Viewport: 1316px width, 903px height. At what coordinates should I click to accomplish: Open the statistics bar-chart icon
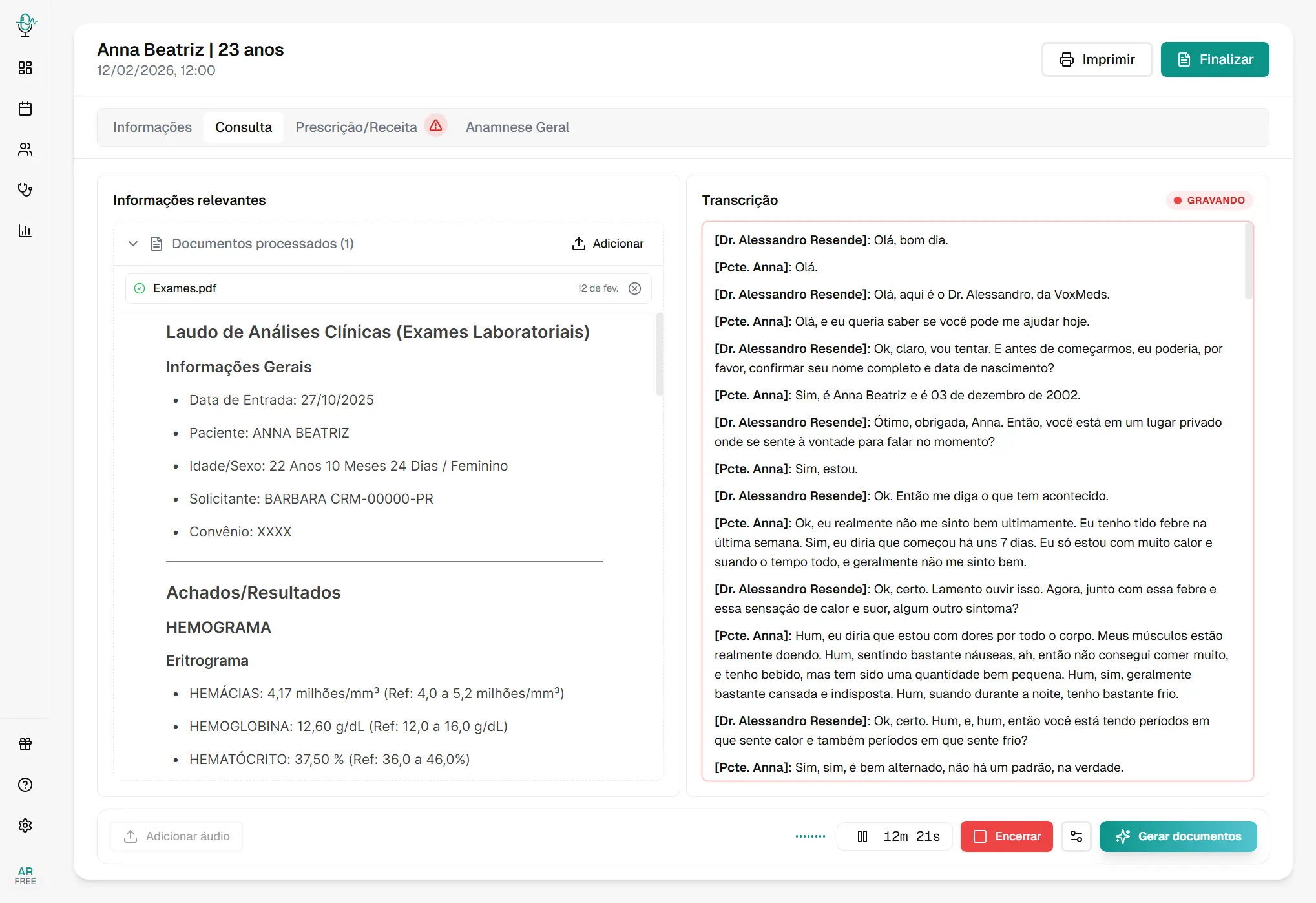coord(25,231)
